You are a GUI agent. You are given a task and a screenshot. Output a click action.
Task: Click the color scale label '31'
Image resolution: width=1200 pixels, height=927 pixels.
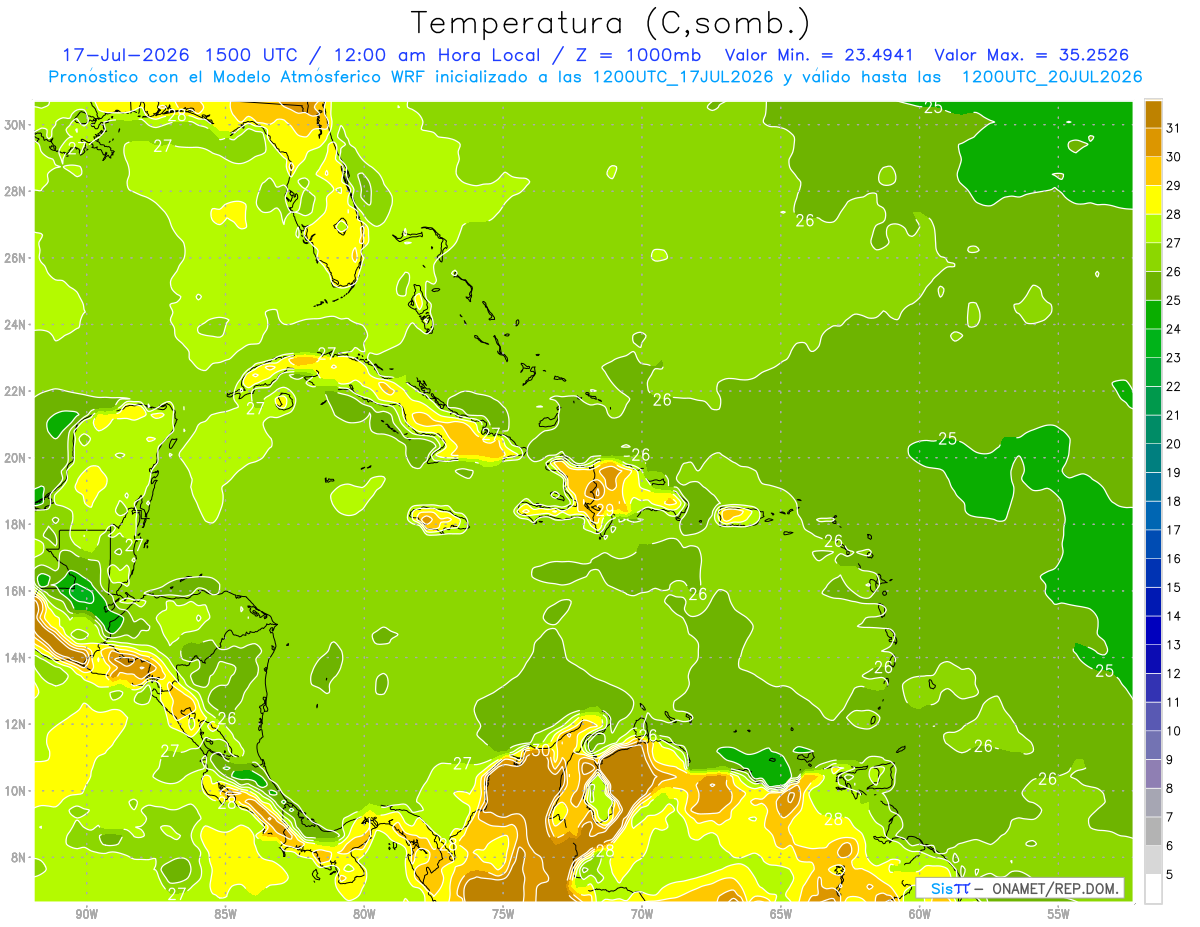[1174, 127]
